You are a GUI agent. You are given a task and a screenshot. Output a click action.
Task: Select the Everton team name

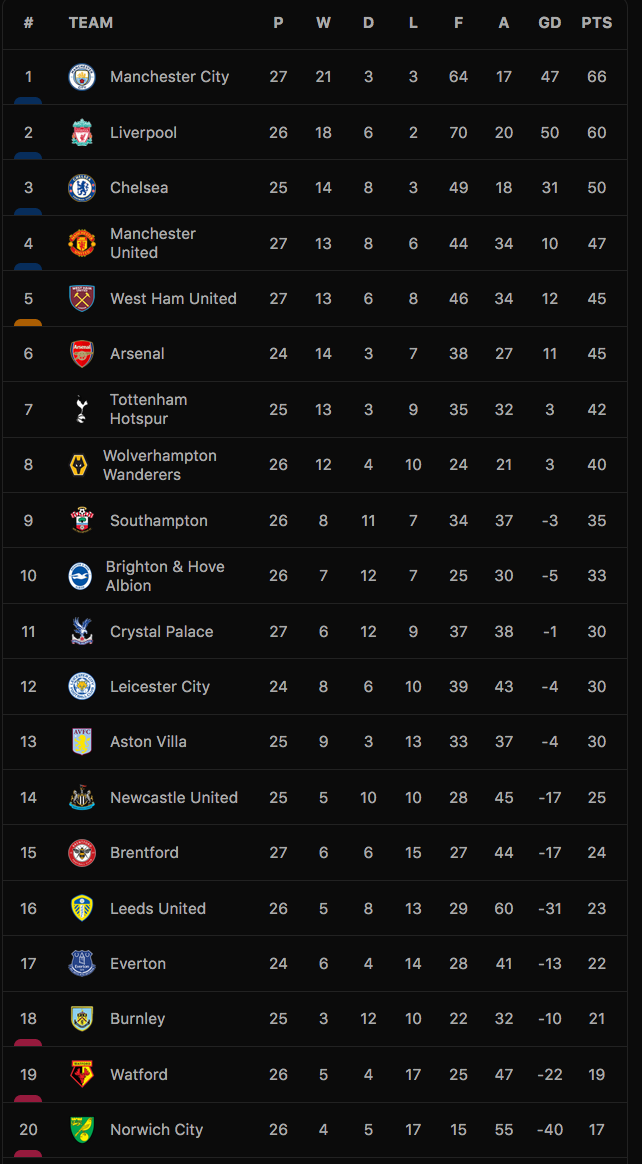138,964
